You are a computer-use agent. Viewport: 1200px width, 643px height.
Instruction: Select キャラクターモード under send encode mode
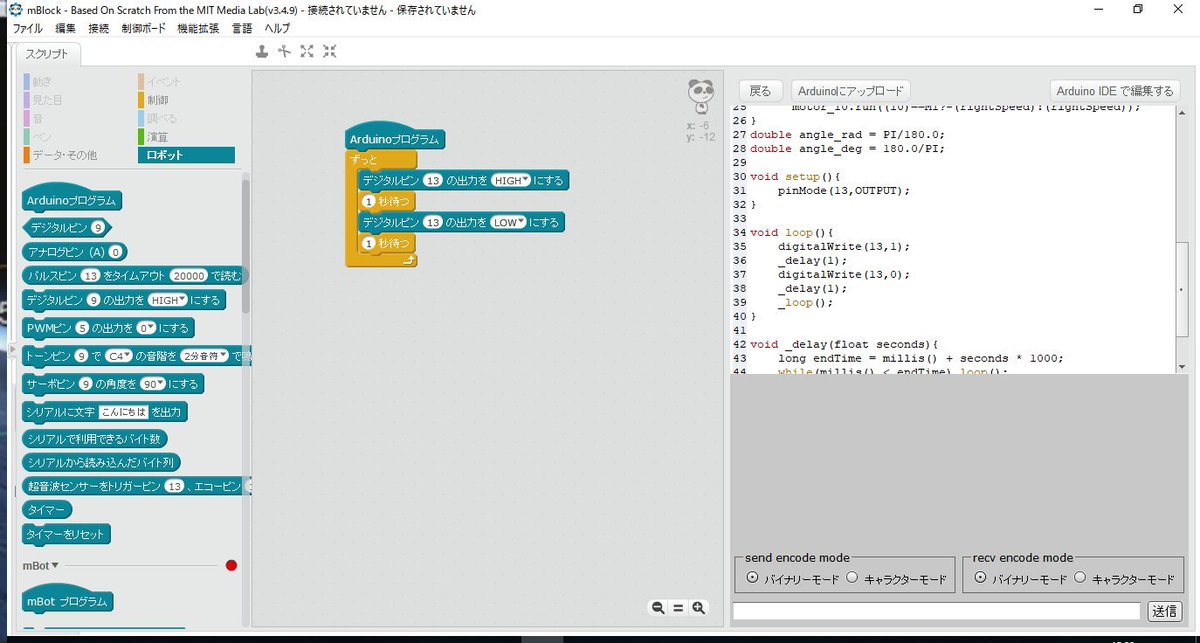pyautogui.click(x=851, y=576)
